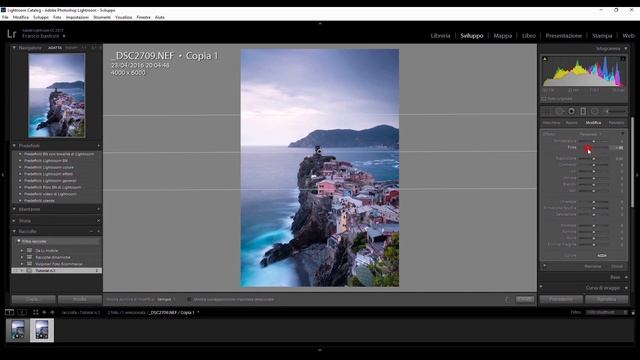Collapse the Predefiniti panel
640x360 pixels.
[14, 146]
